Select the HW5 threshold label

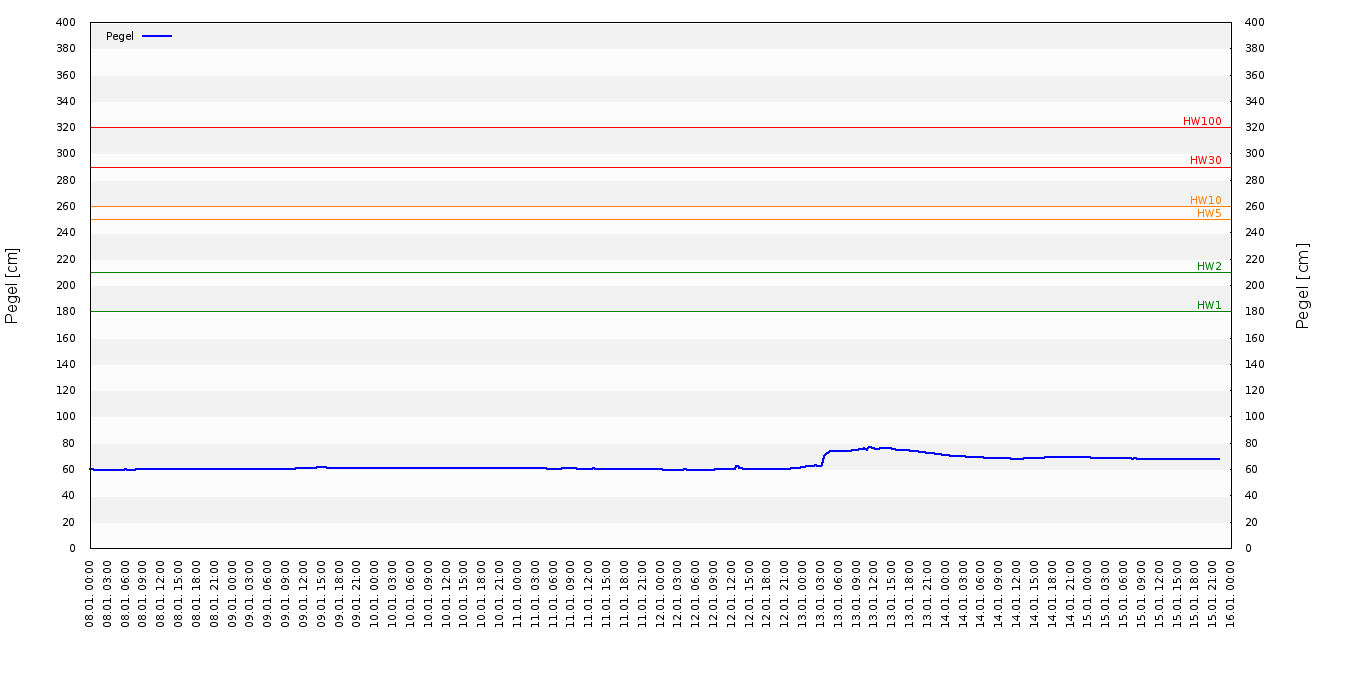(1208, 213)
